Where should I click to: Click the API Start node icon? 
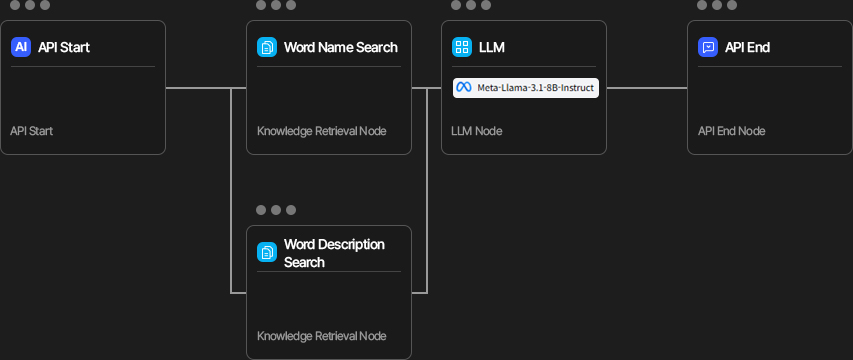[x=21, y=47]
